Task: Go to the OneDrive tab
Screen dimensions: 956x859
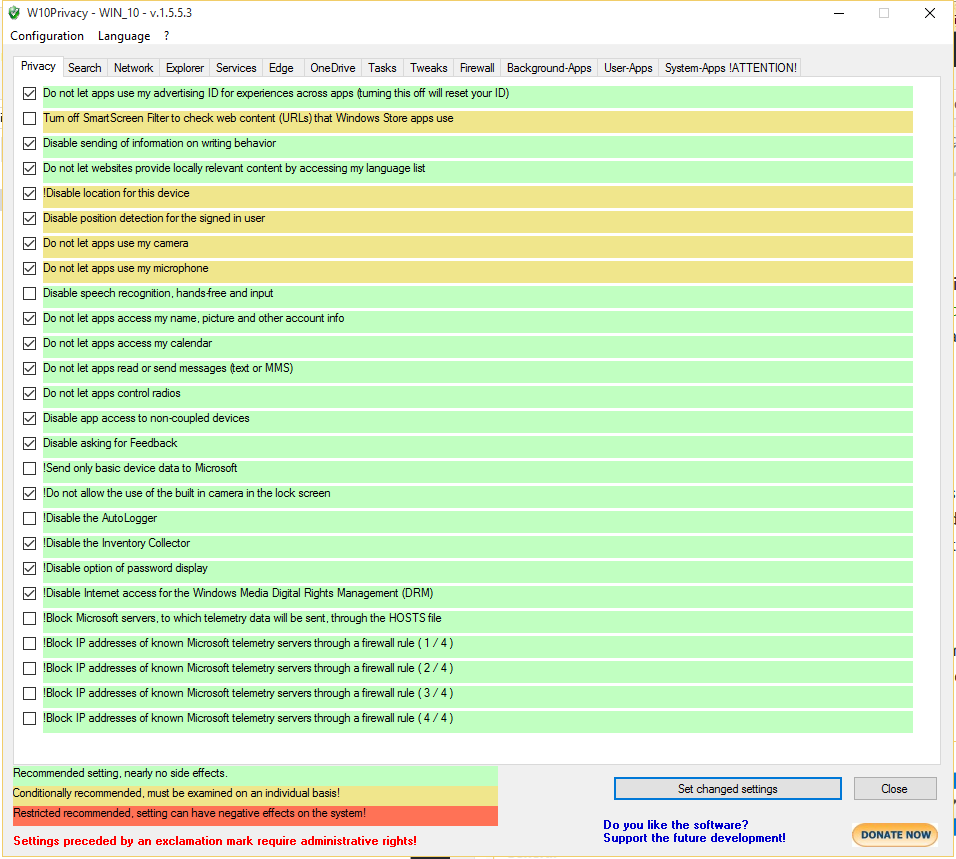Action: pyautogui.click(x=332, y=68)
